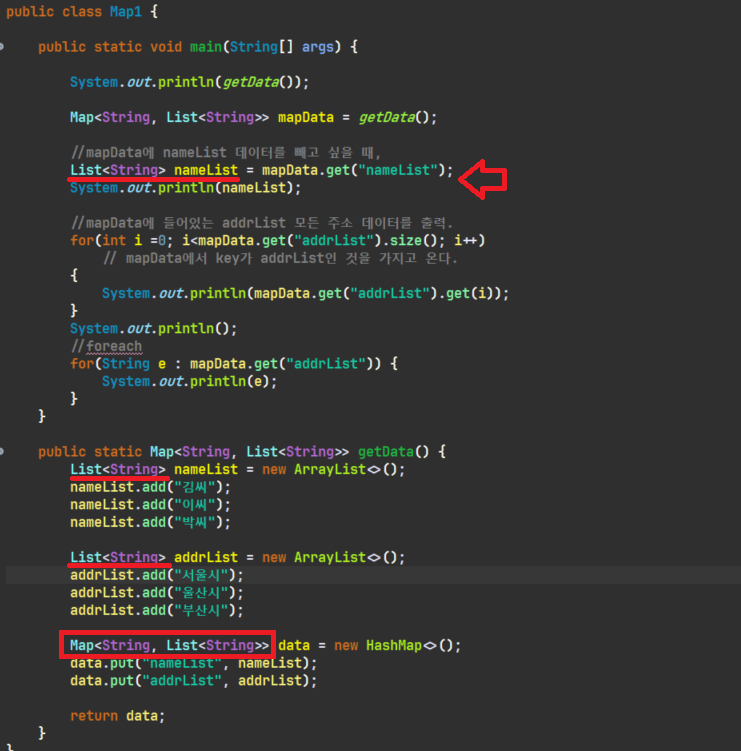Click the "mapData" variable in its declaration line
Image resolution: width=741 pixels, height=751 pixels.
[x=306, y=117]
